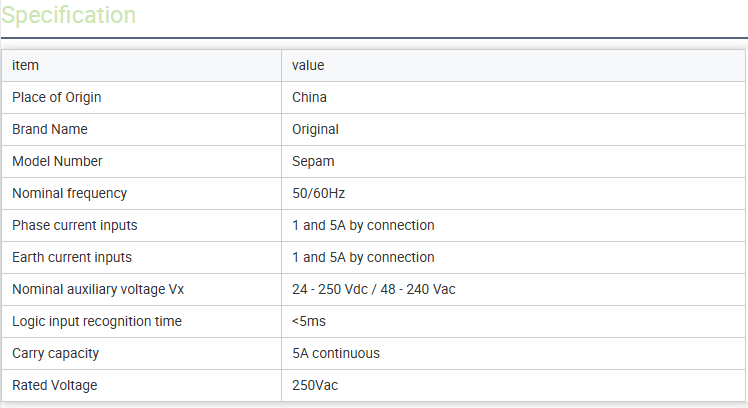The height and width of the screenshot is (408, 748).
Task: Click the Model Number label
Action: click(x=57, y=161)
